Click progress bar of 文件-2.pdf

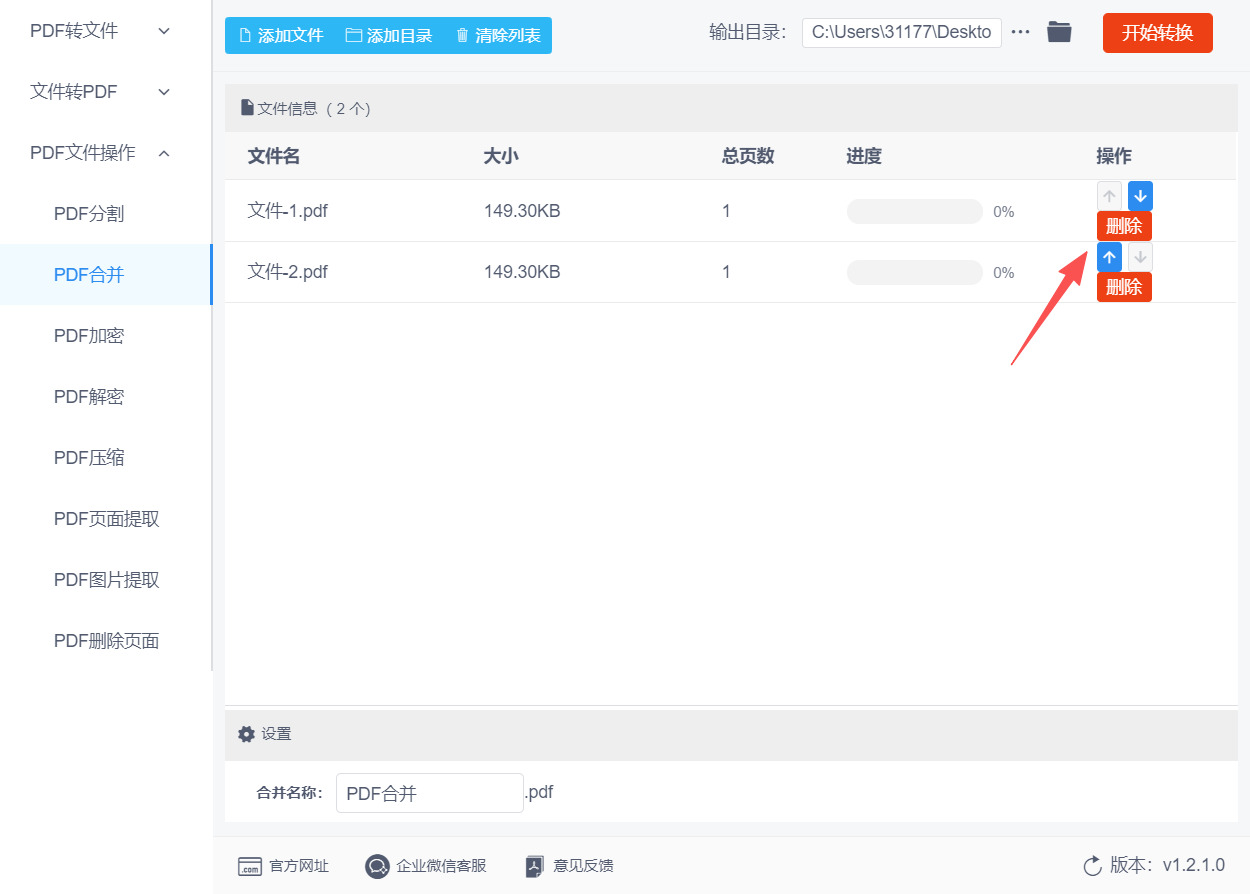tap(915, 272)
